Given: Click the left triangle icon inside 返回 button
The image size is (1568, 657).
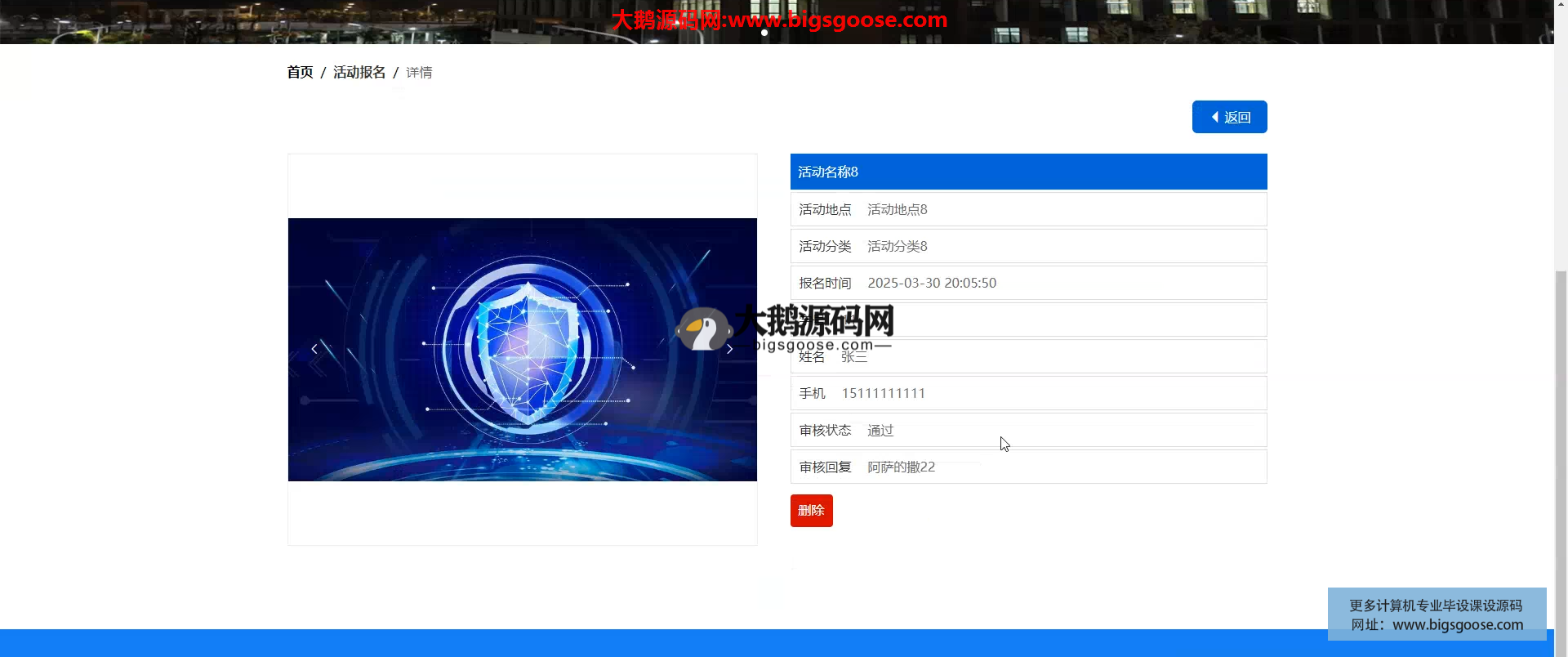Looking at the screenshot, I should point(1215,117).
